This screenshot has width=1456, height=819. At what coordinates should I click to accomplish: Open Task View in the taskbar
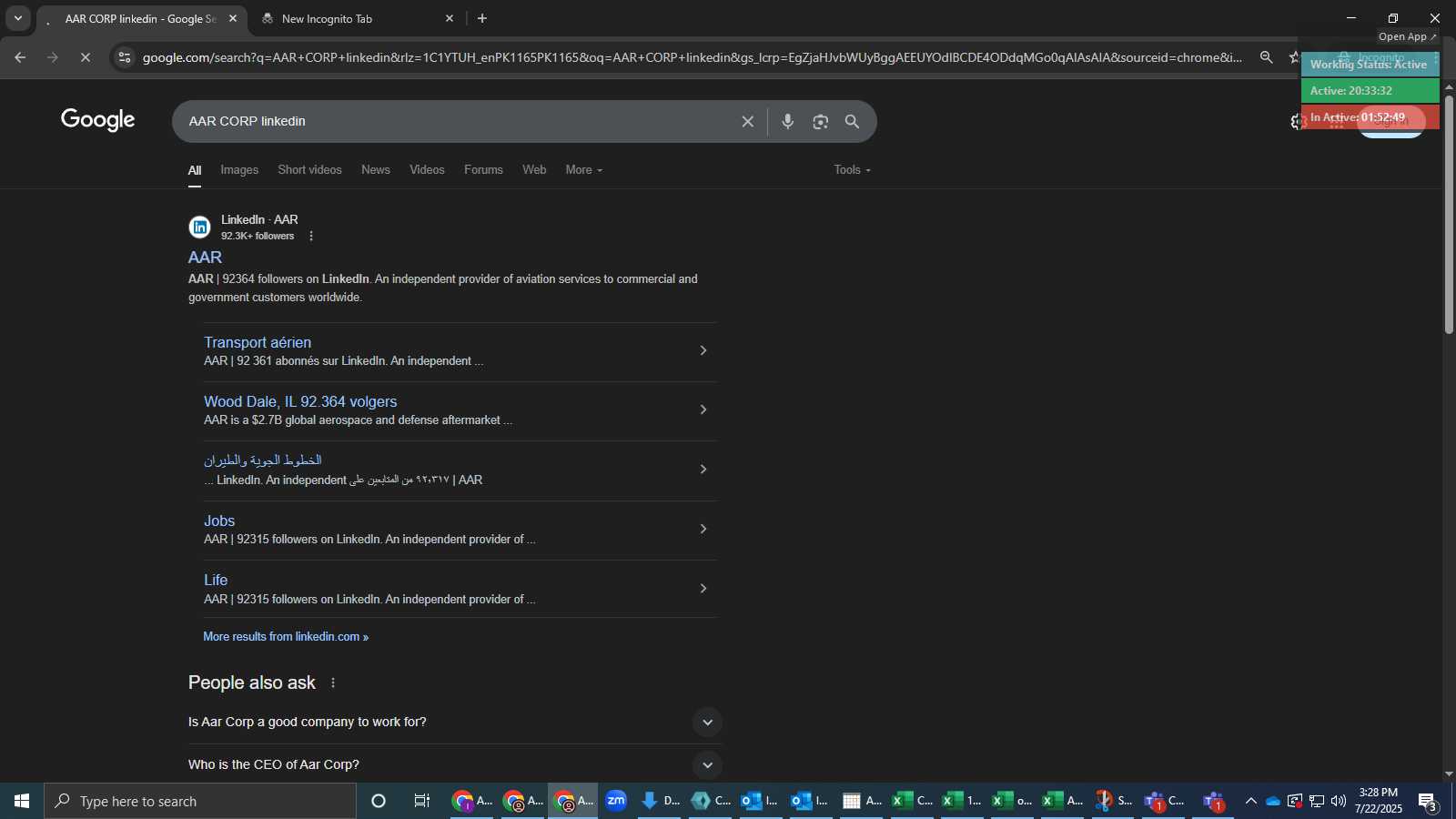(422, 801)
